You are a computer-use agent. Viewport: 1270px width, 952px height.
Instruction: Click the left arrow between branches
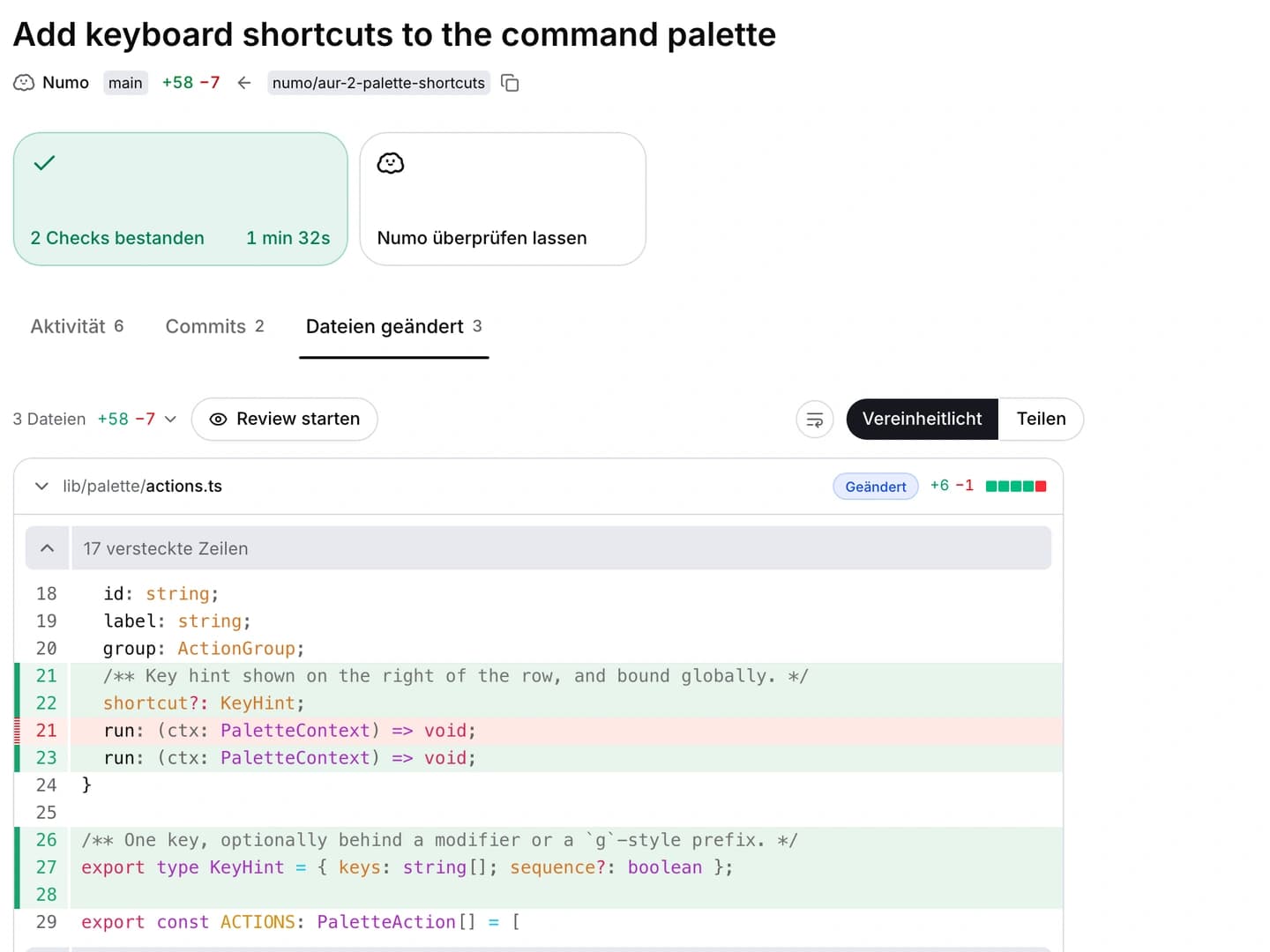(x=244, y=83)
